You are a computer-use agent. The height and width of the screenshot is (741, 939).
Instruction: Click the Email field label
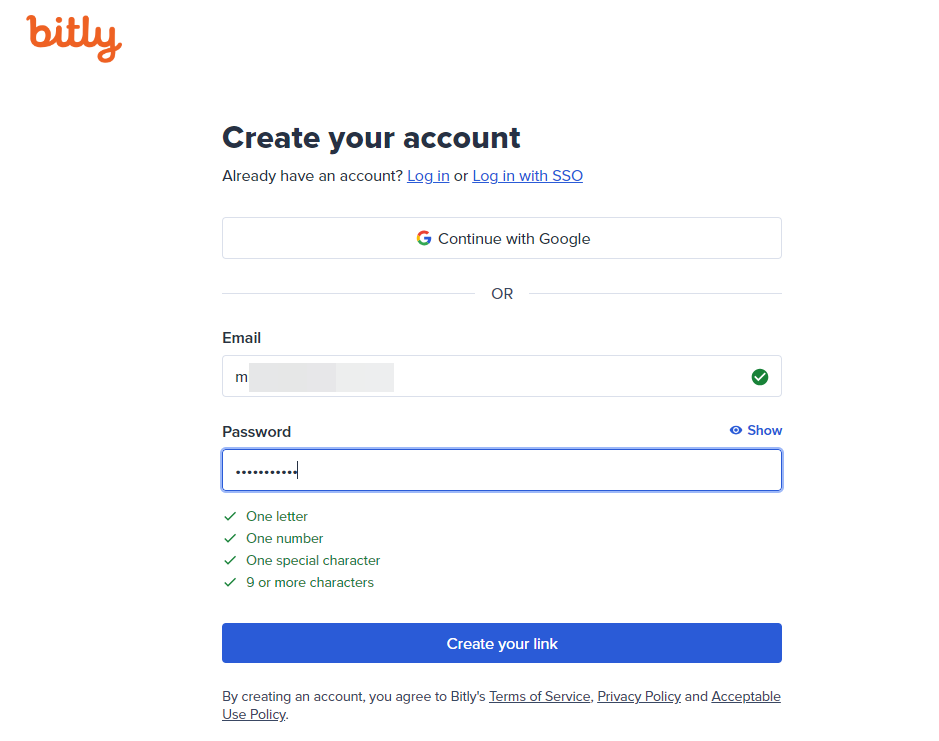point(242,338)
